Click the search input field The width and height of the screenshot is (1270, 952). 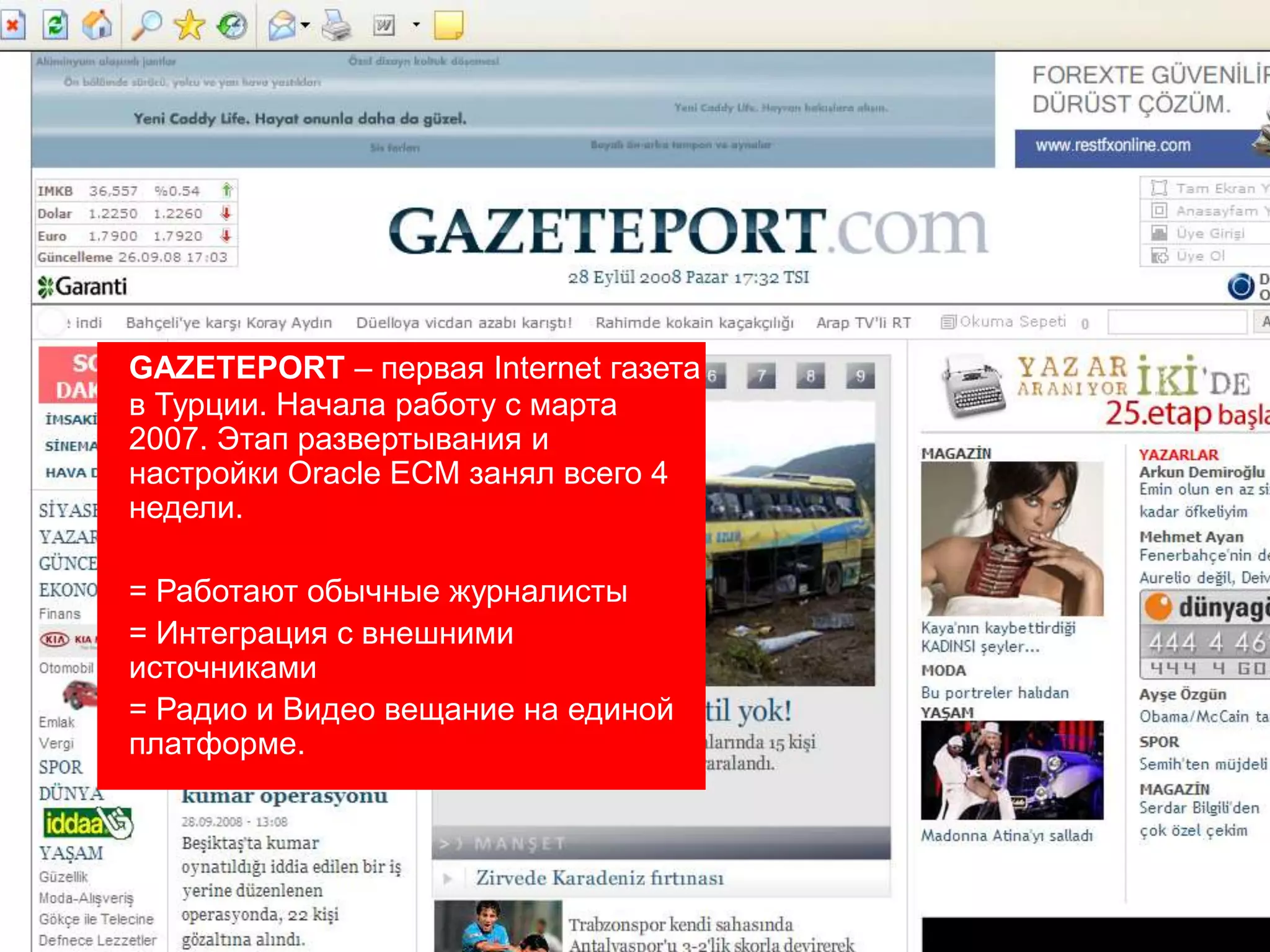pyautogui.click(x=1177, y=322)
